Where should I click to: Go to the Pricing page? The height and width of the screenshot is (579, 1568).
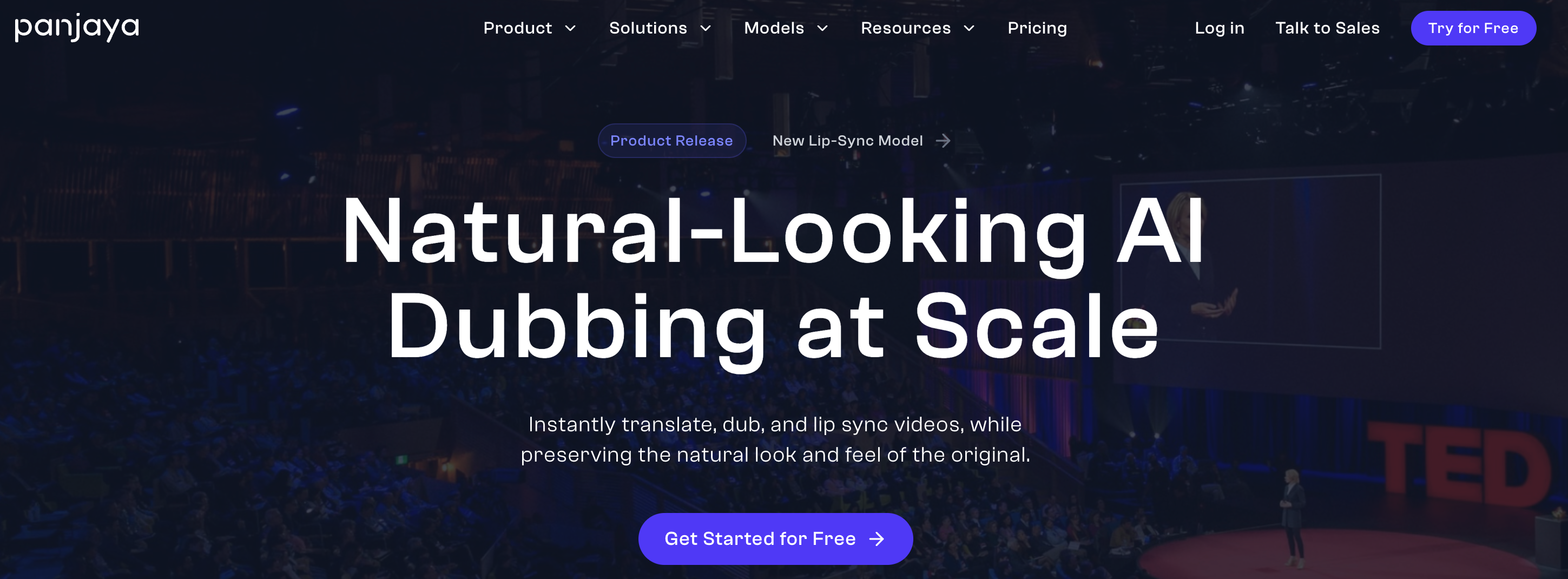click(1037, 28)
